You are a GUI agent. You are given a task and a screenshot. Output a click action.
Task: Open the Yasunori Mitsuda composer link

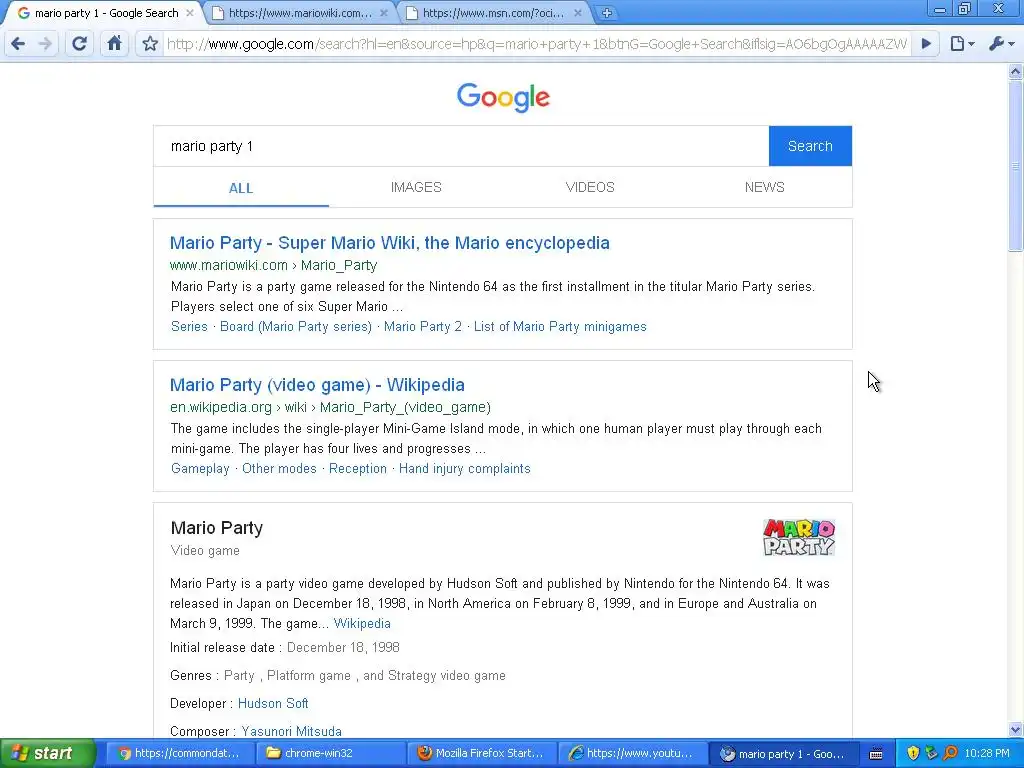pos(291,731)
